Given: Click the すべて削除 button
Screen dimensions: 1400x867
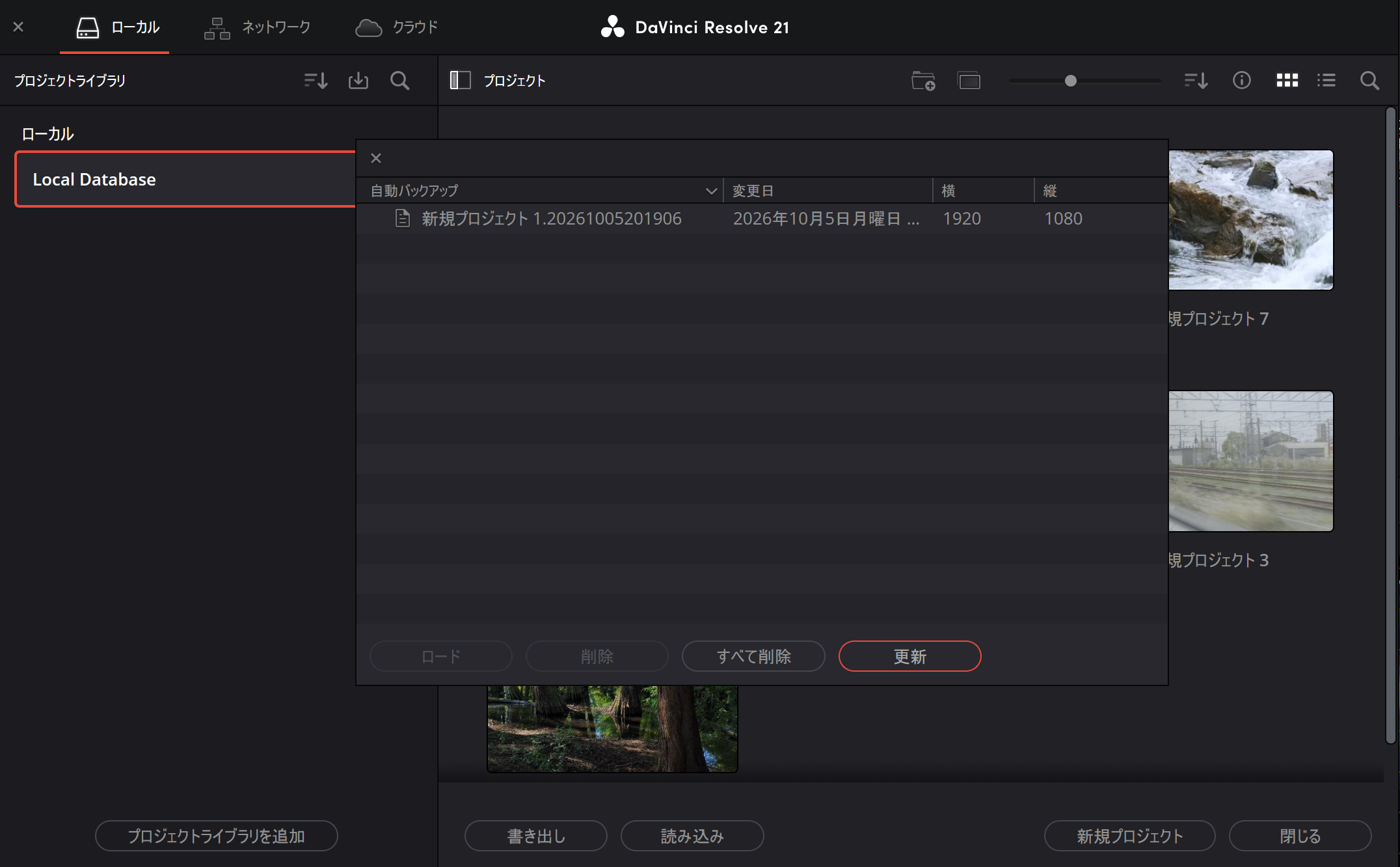Looking at the screenshot, I should (753, 656).
